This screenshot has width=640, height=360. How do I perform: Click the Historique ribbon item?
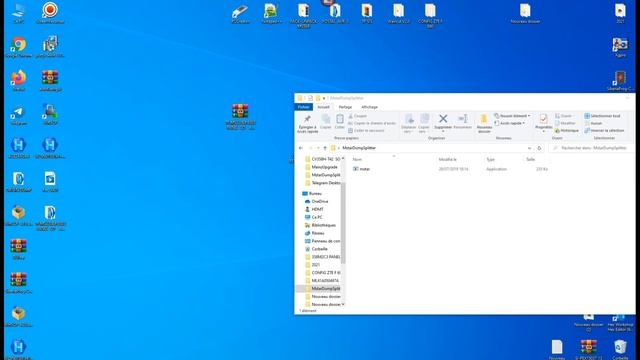[x=567, y=131]
